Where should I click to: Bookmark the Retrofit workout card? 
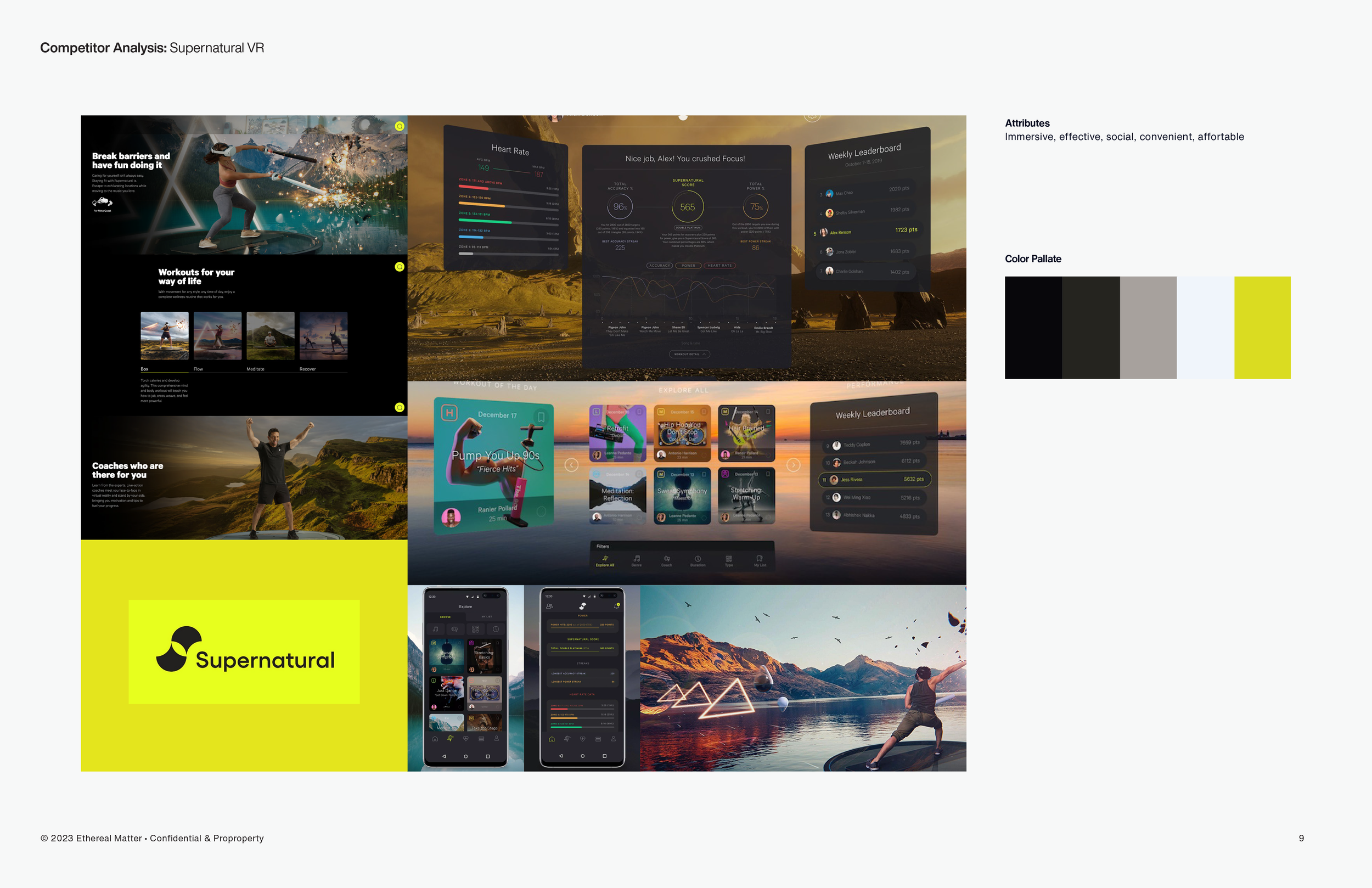pyautogui.click(x=639, y=412)
